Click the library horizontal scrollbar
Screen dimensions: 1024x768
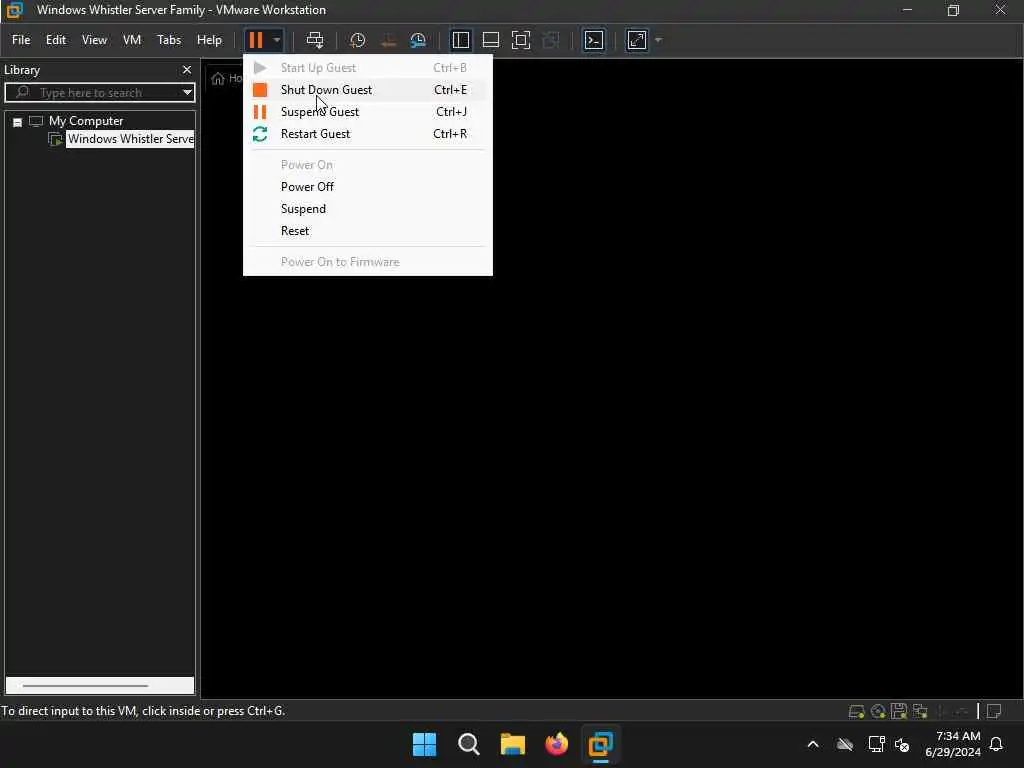[86, 686]
